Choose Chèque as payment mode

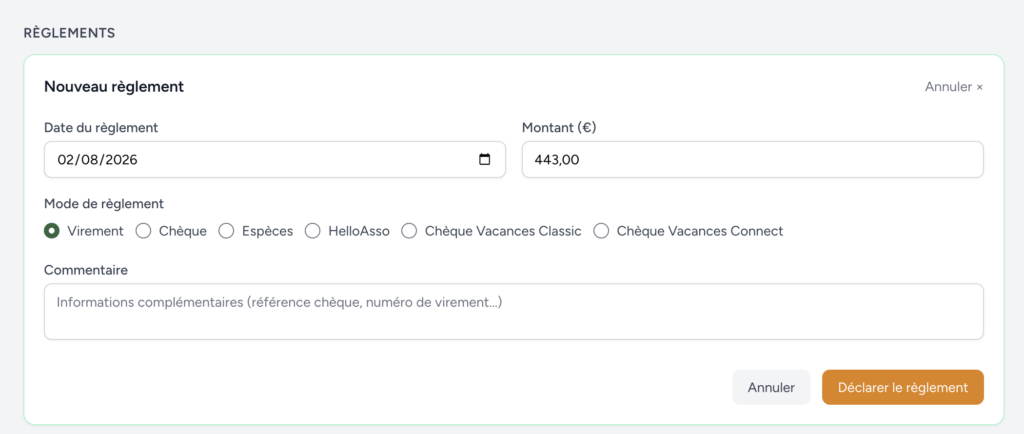(x=144, y=231)
